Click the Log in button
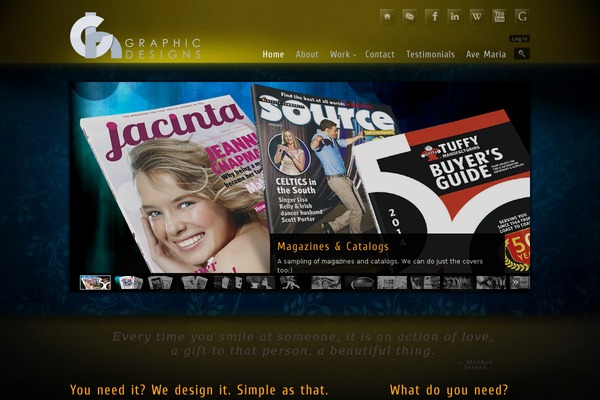Viewport: 600px width, 400px height. pos(519,38)
